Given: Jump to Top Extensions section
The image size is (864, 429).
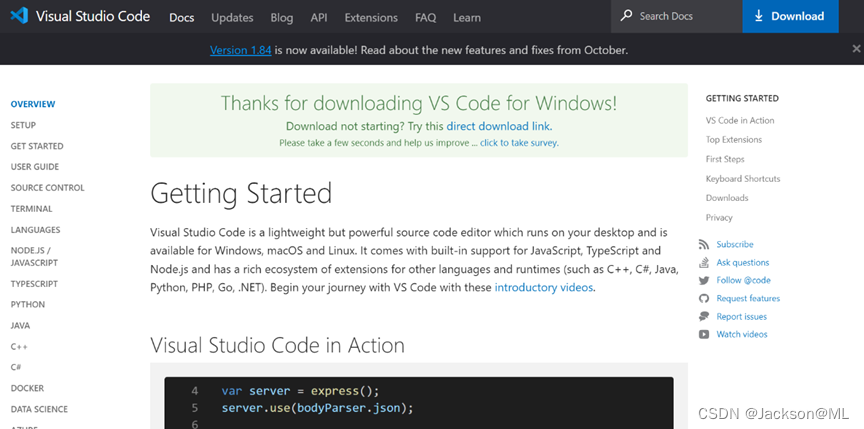Looking at the screenshot, I should click(733, 140).
